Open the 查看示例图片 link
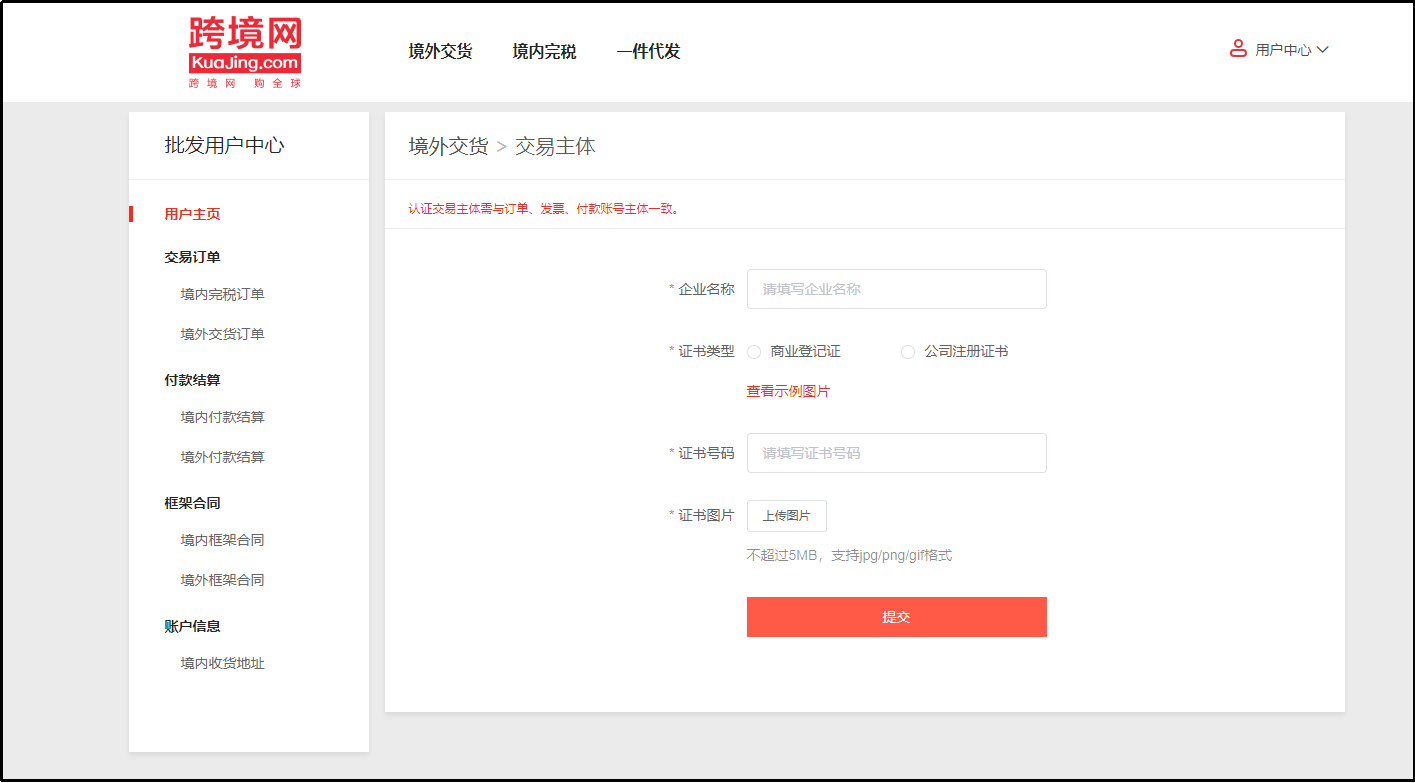 tap(788, 392)
